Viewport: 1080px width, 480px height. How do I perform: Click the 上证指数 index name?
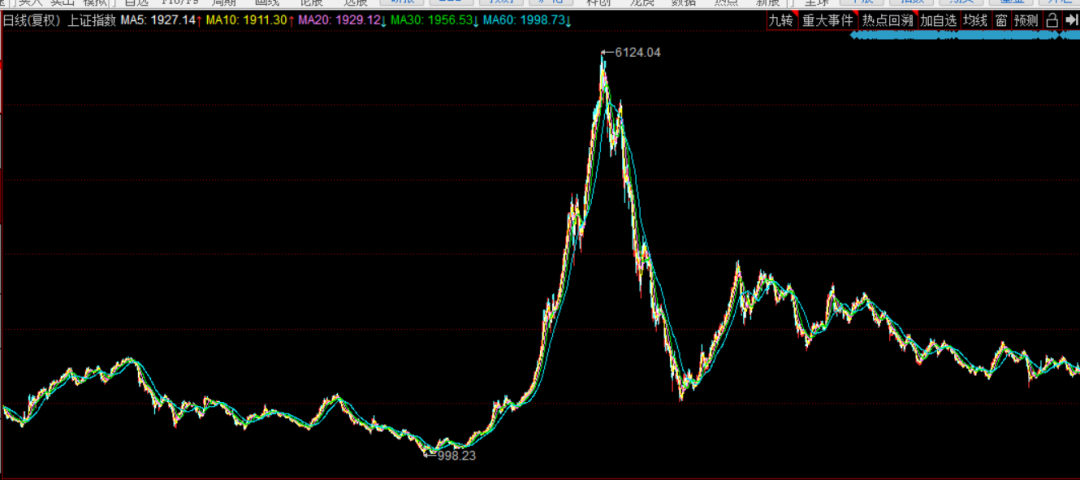(x=92, y=21)
